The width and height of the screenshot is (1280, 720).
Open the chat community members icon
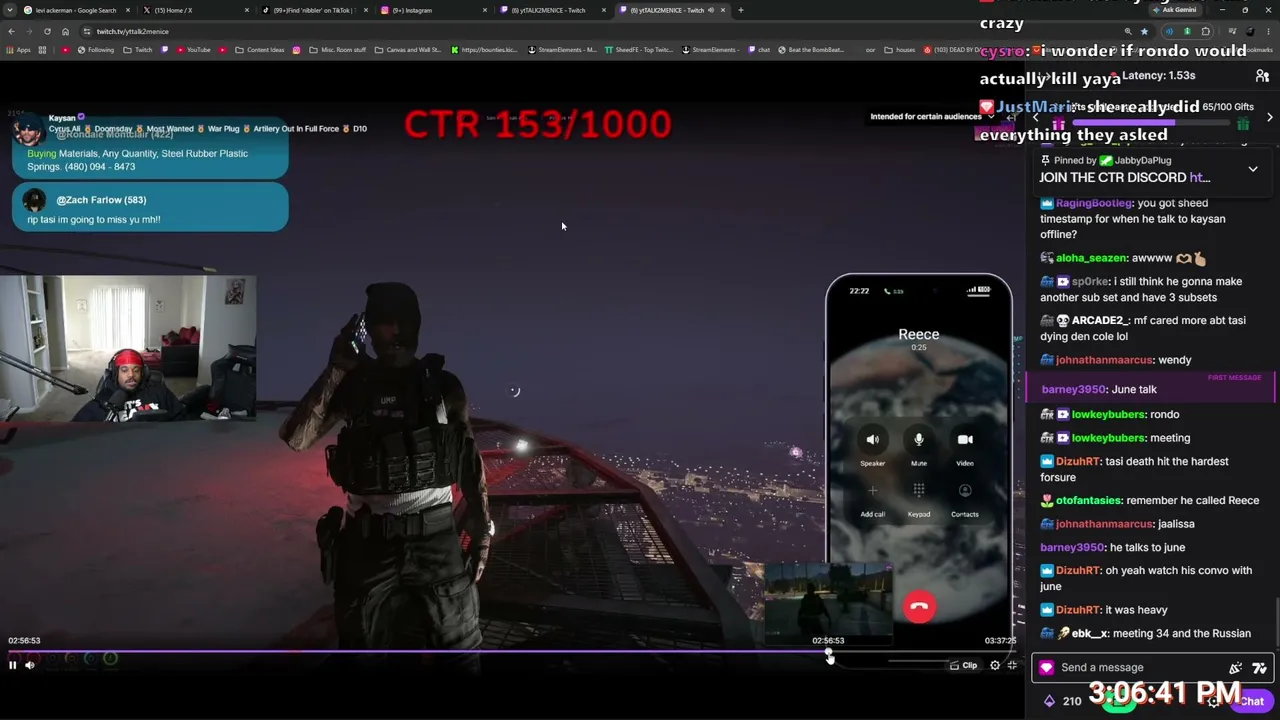(1262, 76)
